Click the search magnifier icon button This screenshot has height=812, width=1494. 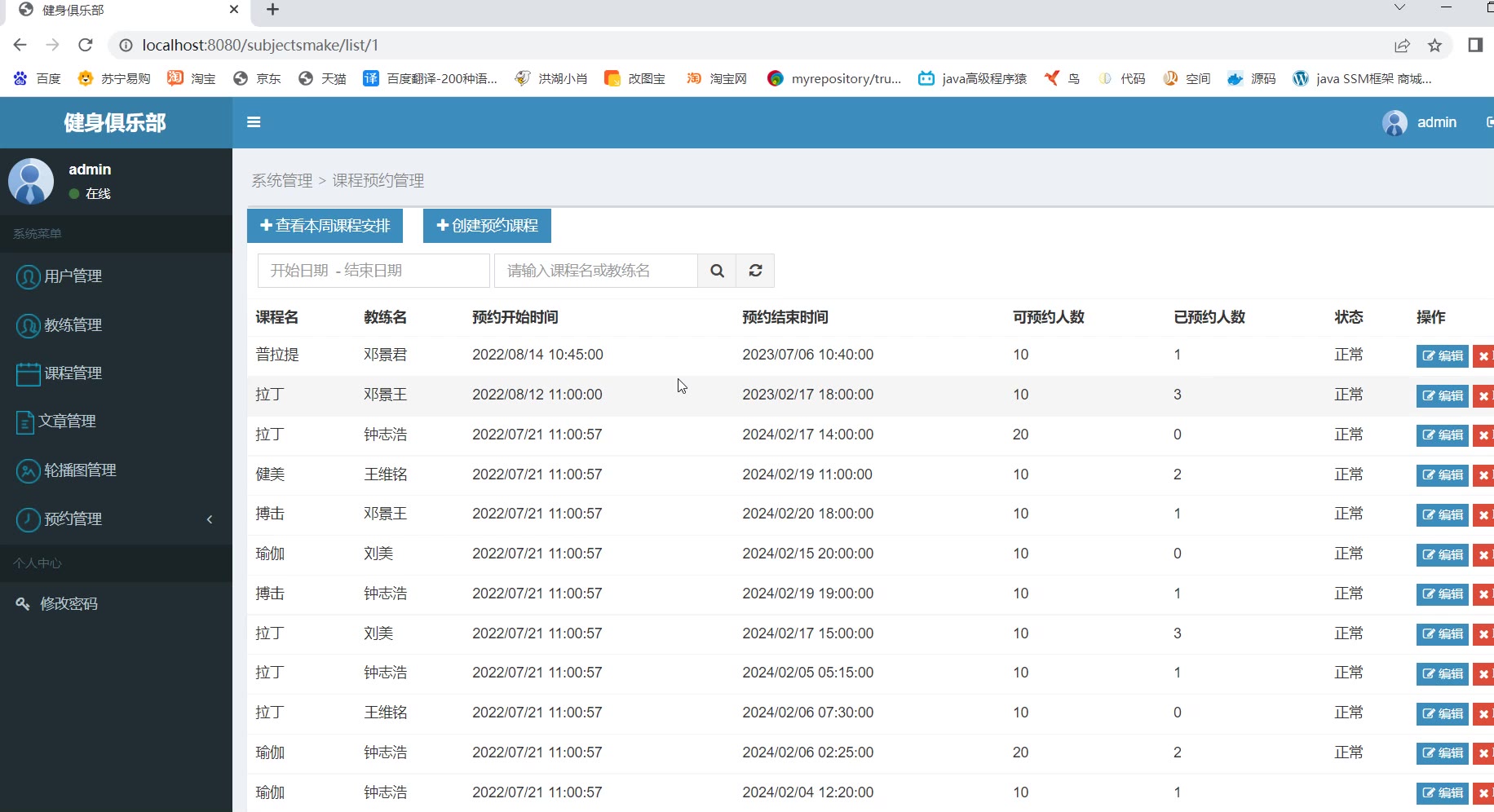(x=717, y=271)
